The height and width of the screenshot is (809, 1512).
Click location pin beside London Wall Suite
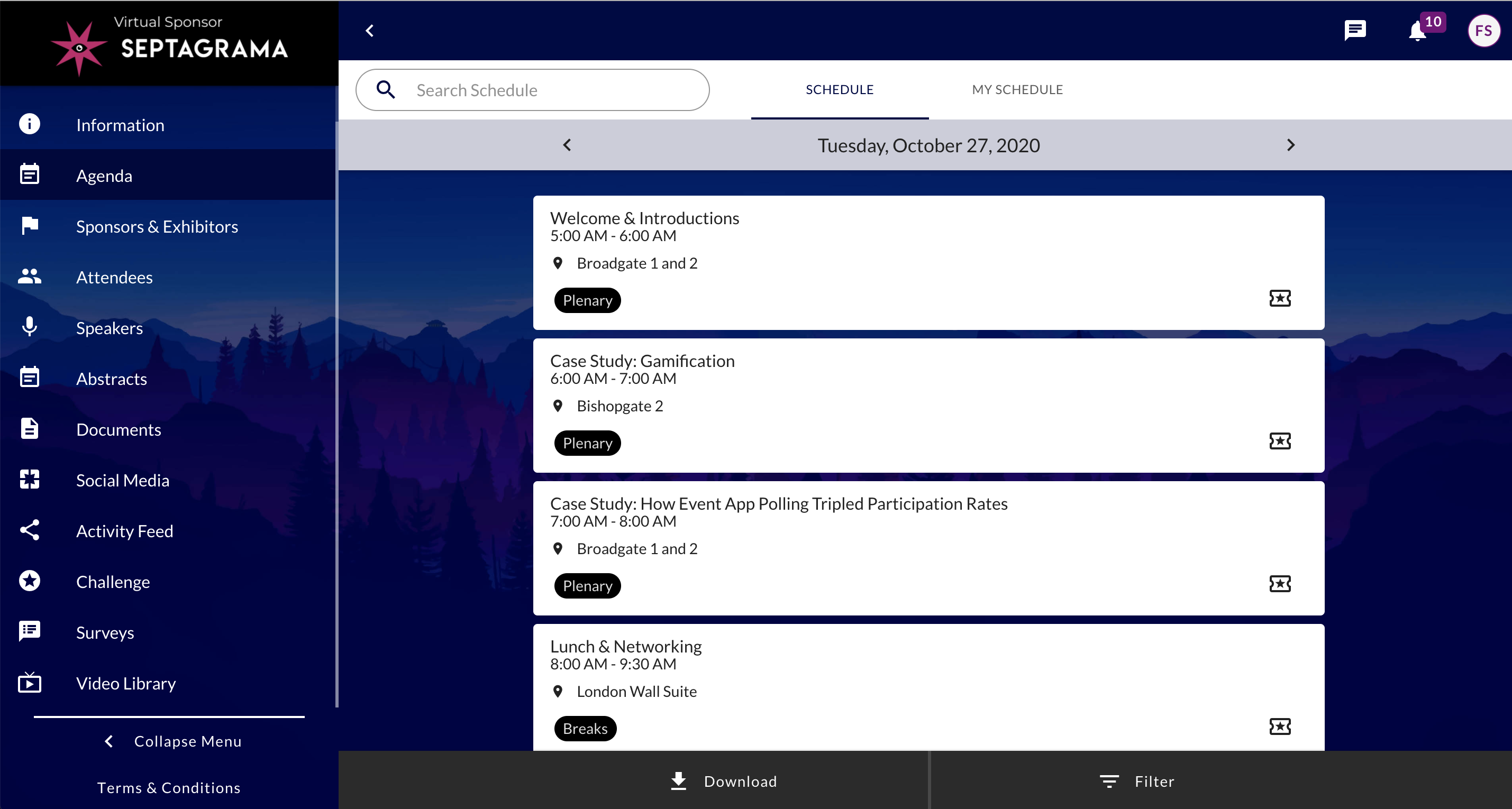tap(558, 691)
